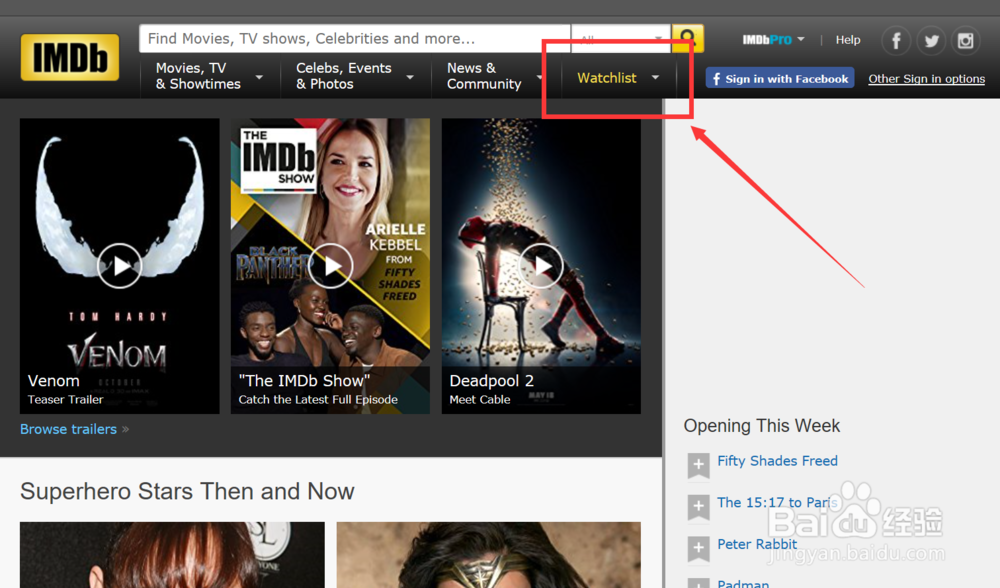Image resolution: width=1000 pixels, height=588 pixels.
Task: Open Other Sign in options
Action: 926,78
